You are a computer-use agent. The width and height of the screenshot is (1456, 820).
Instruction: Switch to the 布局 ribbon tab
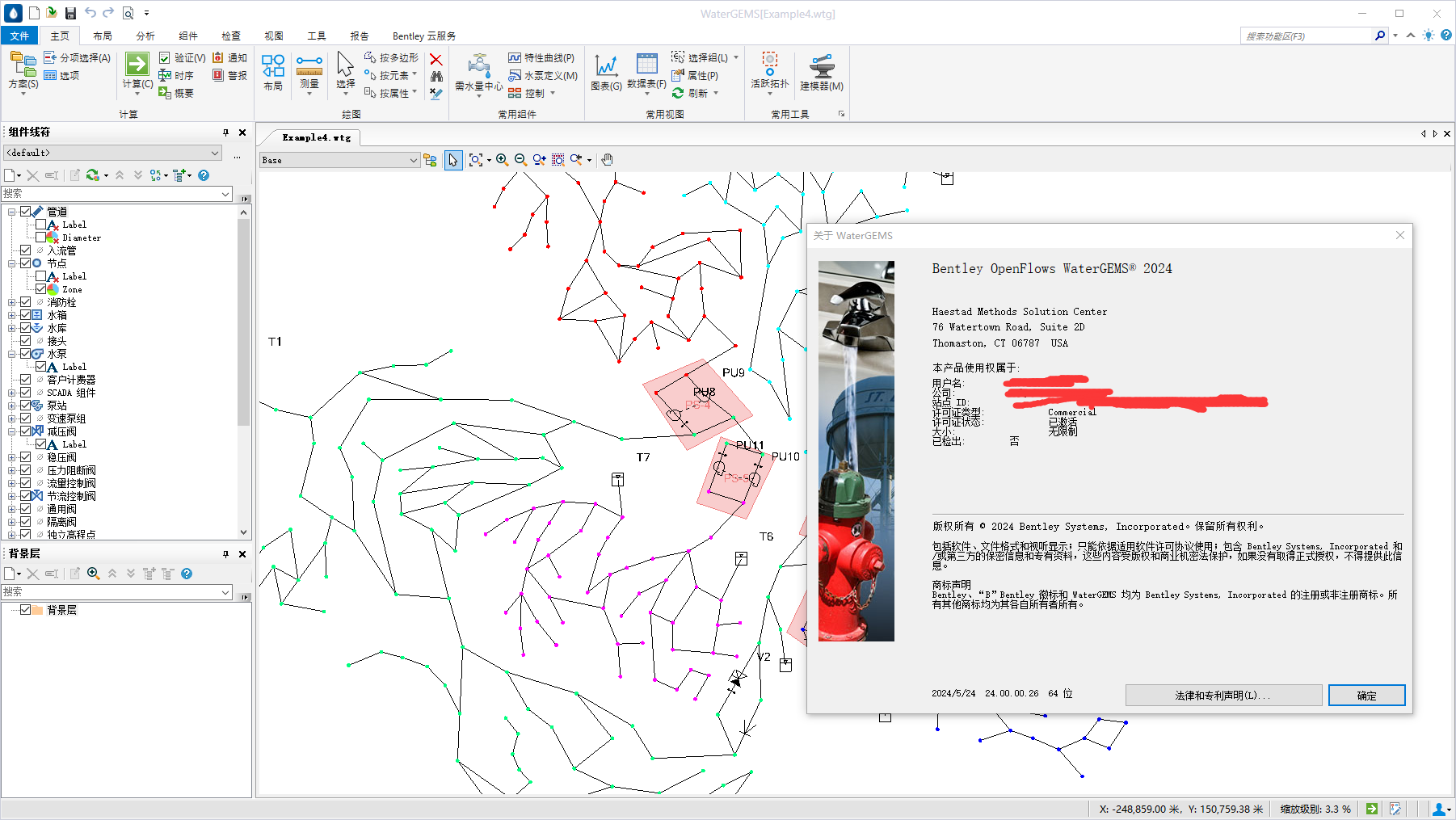[x=103, y=36]
